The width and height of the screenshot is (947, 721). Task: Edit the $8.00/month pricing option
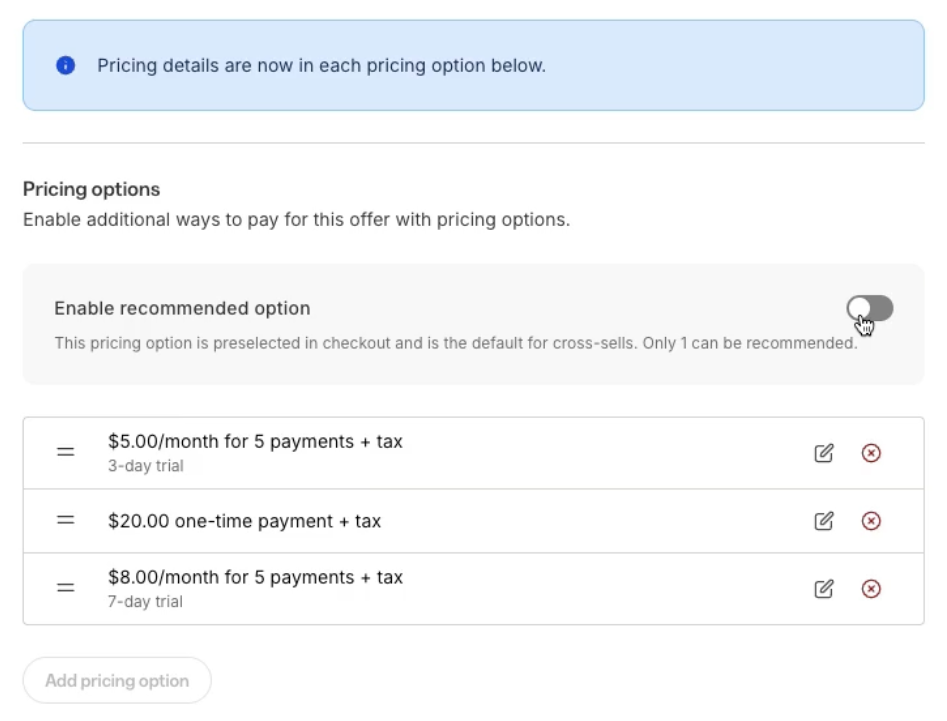[x=823, y=589]
